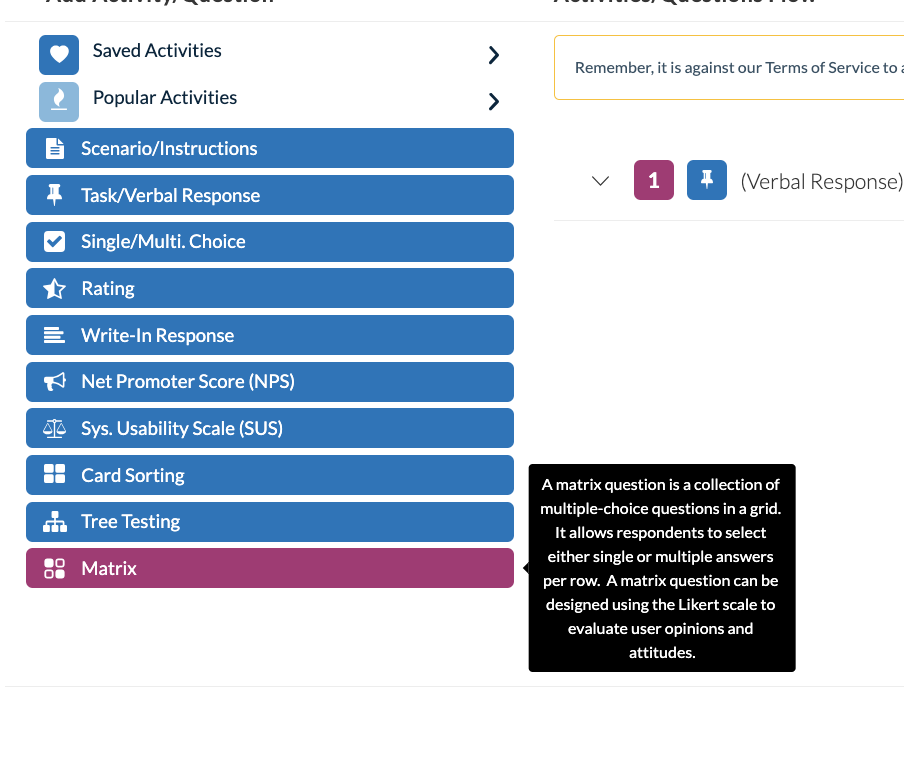
Task: Expand the Saved Activities chevron
Action: click(493, 56)
